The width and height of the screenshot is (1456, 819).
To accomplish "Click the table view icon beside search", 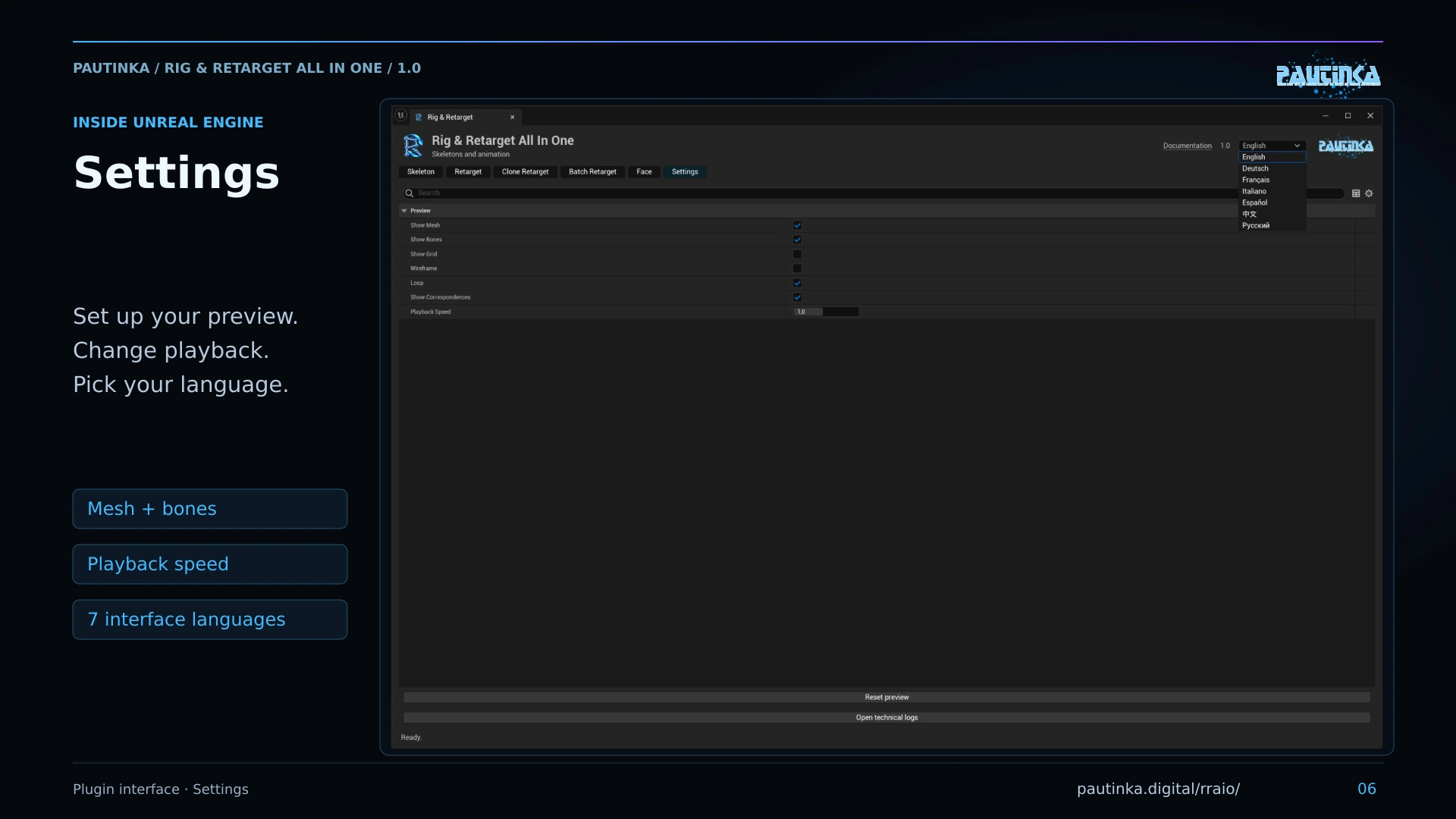I will 1356,193.
